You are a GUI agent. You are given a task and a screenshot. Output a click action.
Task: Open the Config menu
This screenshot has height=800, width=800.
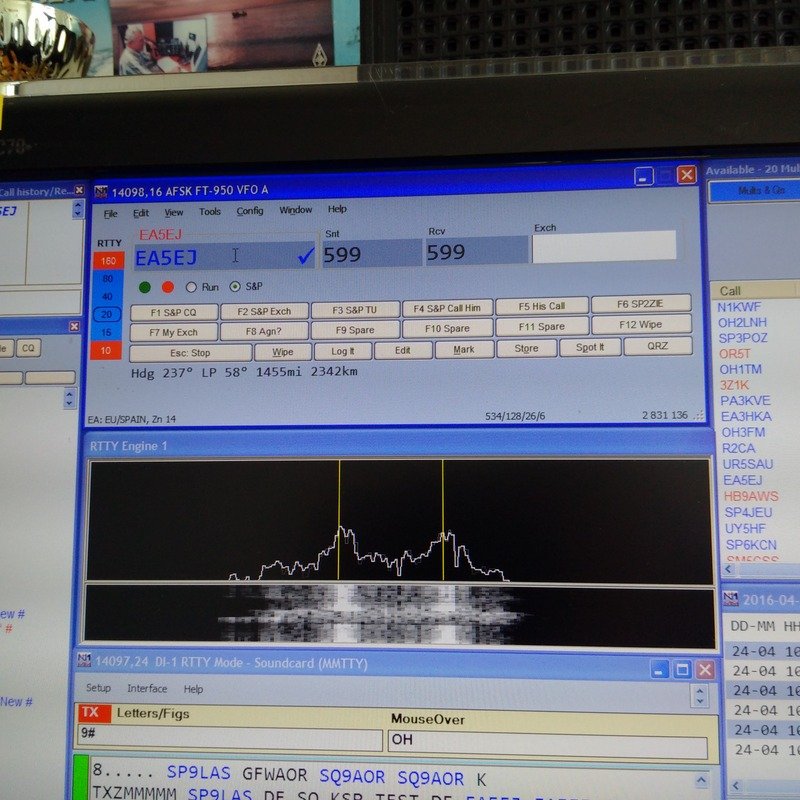pyautogui.click(x=249, y=211)
